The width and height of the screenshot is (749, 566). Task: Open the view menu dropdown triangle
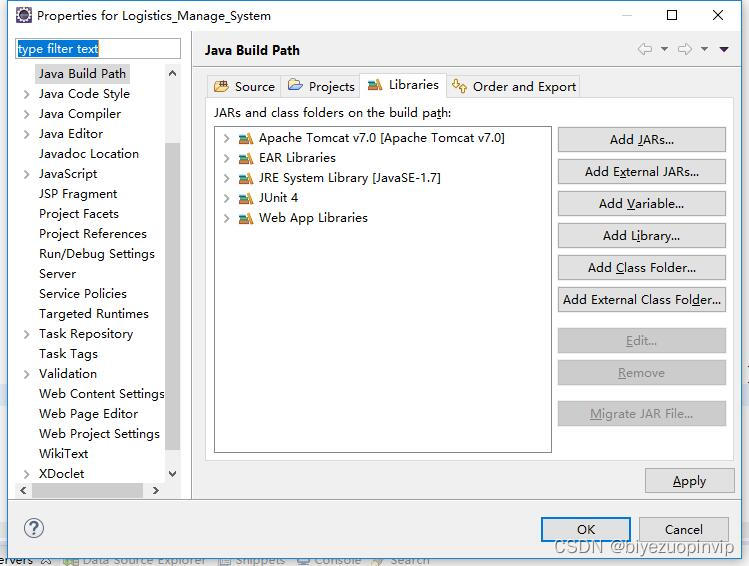click(724, 49)
